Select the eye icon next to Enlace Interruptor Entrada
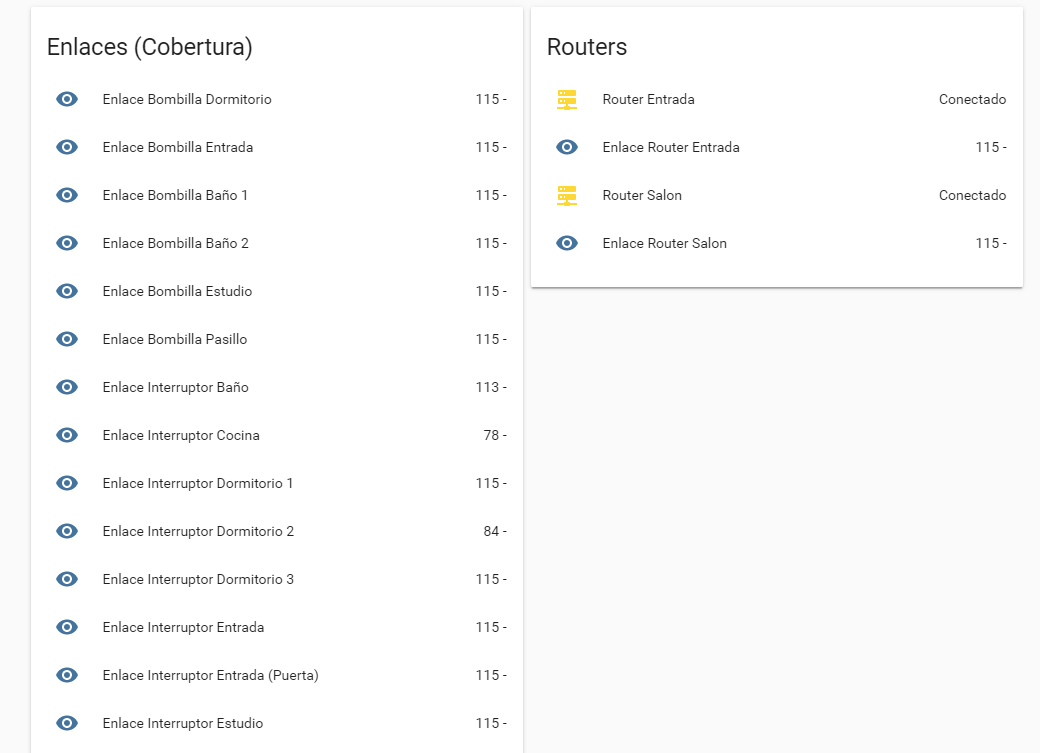Image resolution: width=1040 pixels, height=753 pixels. click(67, 627)
